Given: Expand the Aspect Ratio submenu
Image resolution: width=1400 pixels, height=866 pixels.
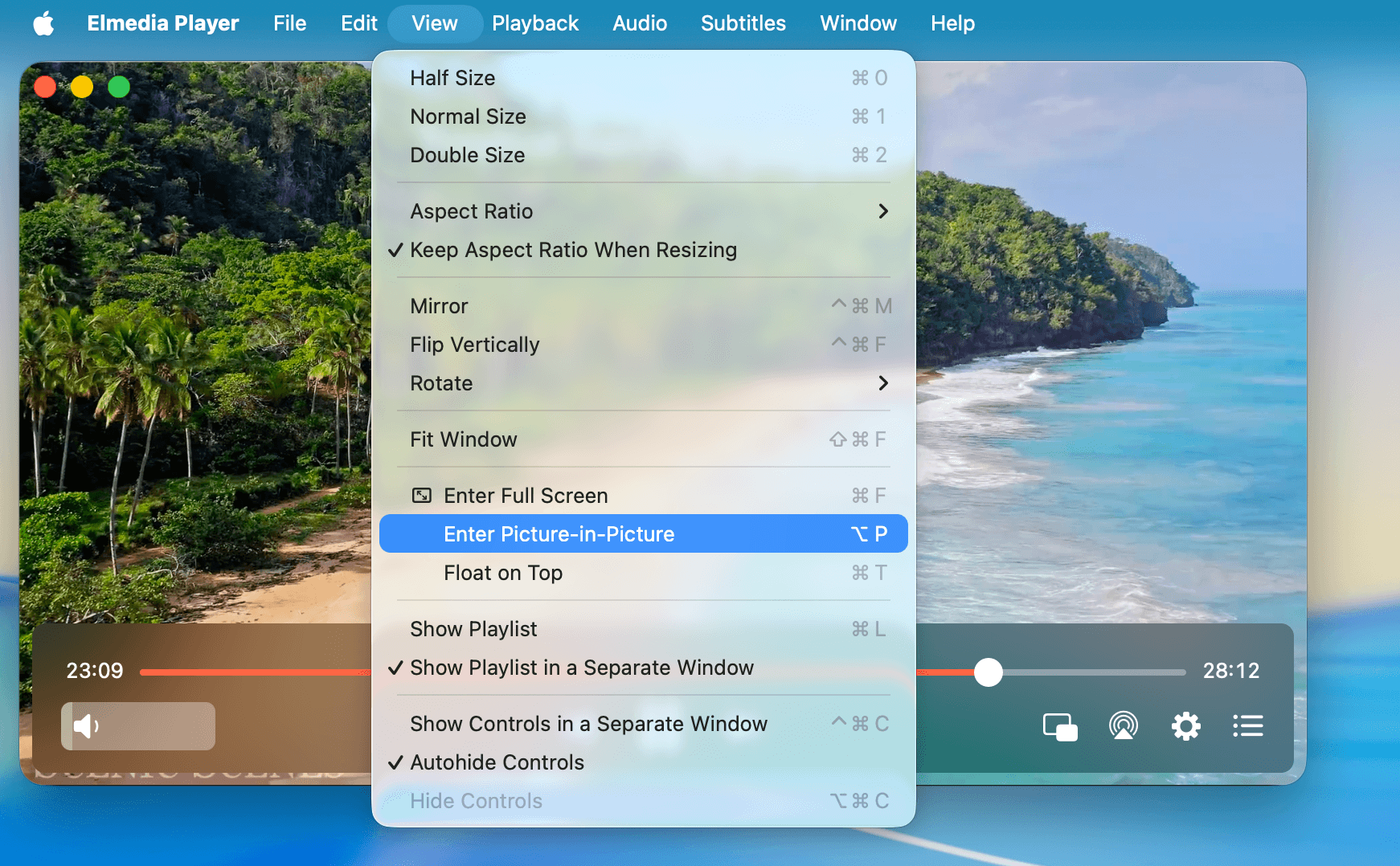Looking at the screenshot, I should tap(644, 211).
